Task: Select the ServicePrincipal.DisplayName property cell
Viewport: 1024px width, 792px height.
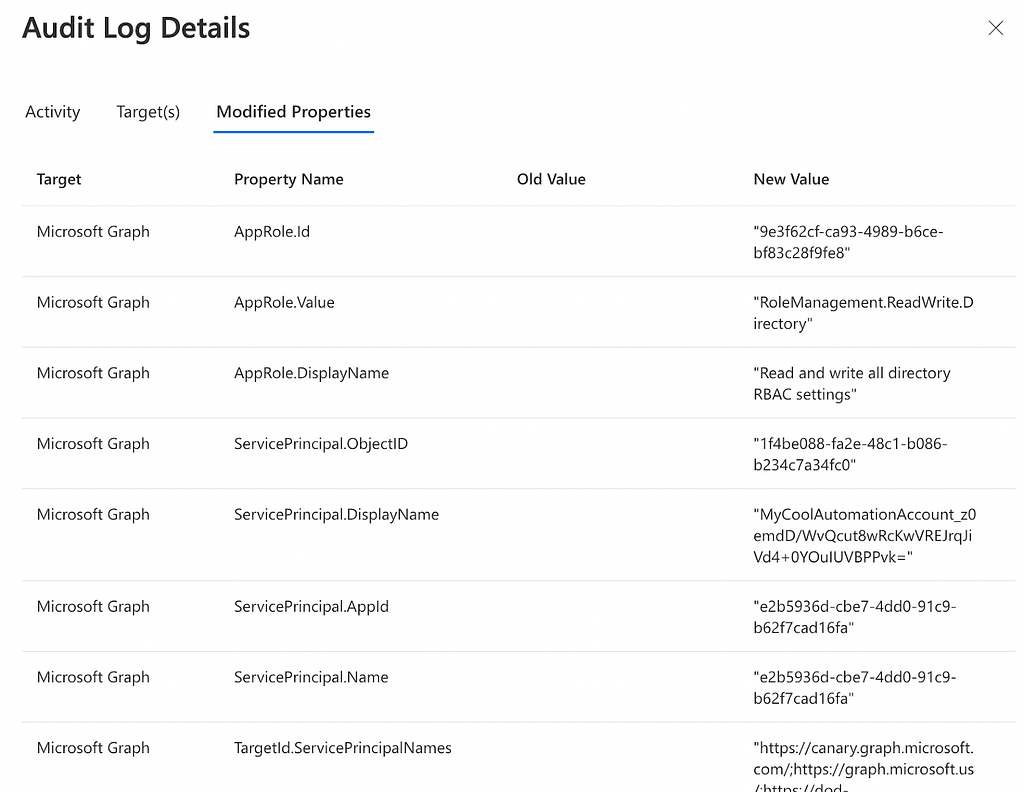Action: pos(336,515)
